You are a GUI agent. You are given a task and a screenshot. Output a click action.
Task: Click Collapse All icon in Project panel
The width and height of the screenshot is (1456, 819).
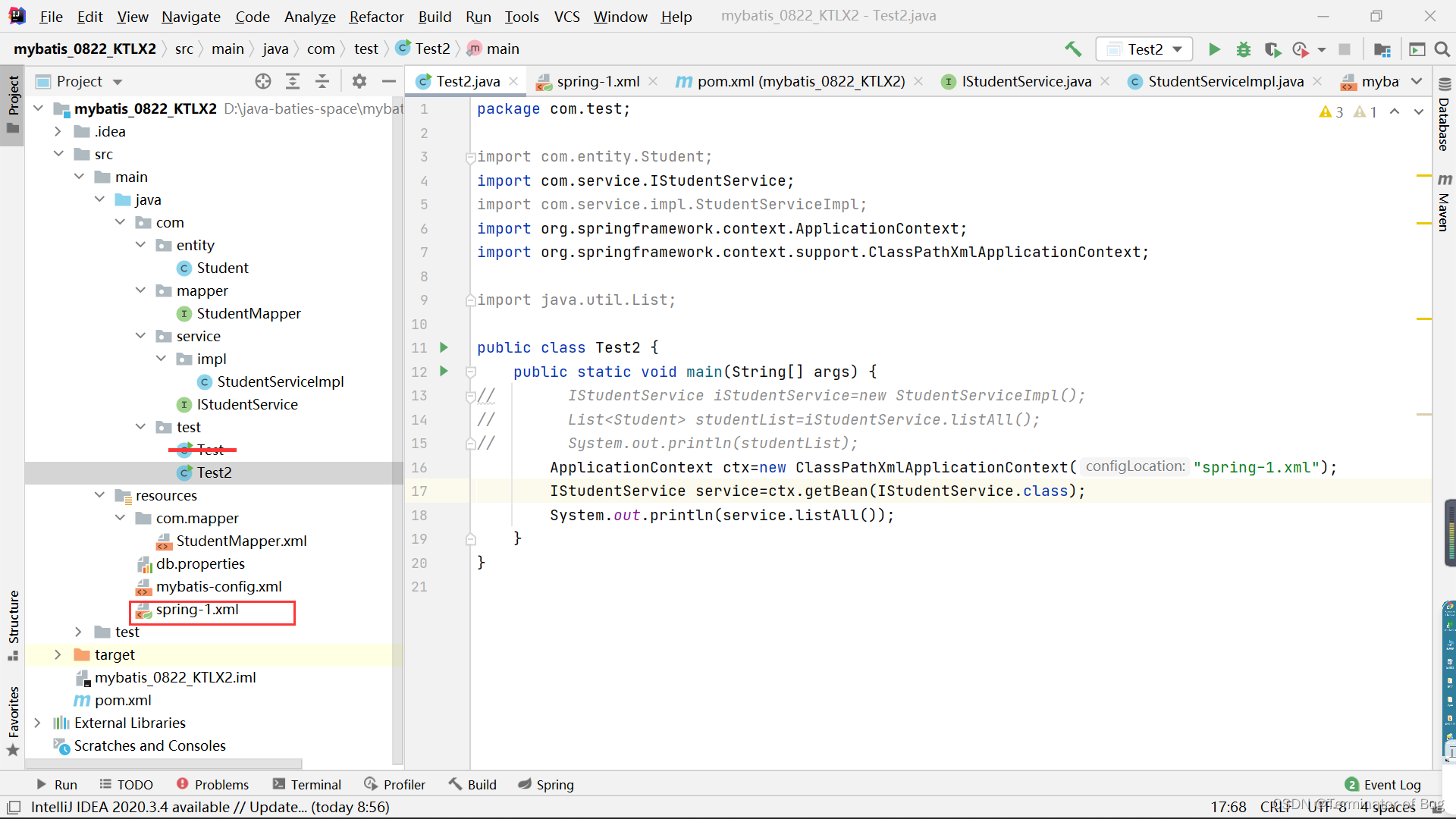[322, 81]
